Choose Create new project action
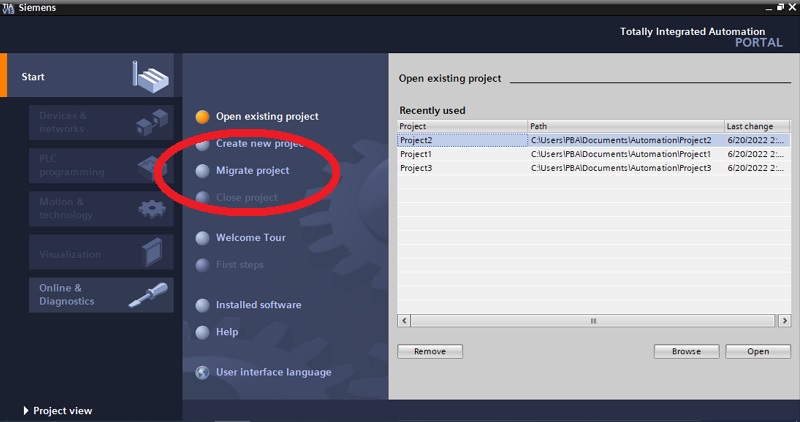This screenshot has height=422, width=800. pyautogui.click(x=260, y=143)
